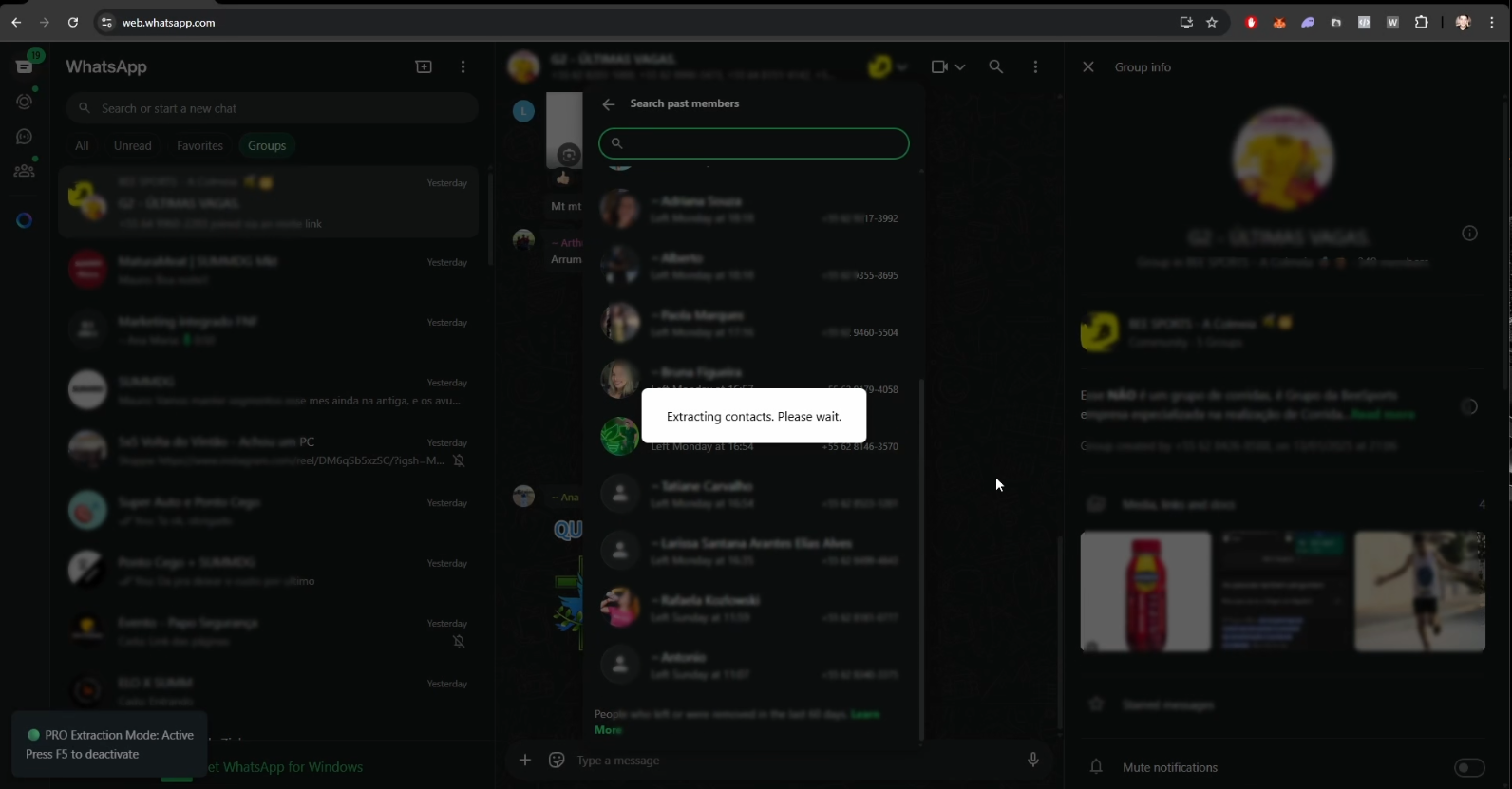The height and width of the screenshot is (789, 1512).
Task: Click the group info circled-i icon
Action: [1469, 234]
